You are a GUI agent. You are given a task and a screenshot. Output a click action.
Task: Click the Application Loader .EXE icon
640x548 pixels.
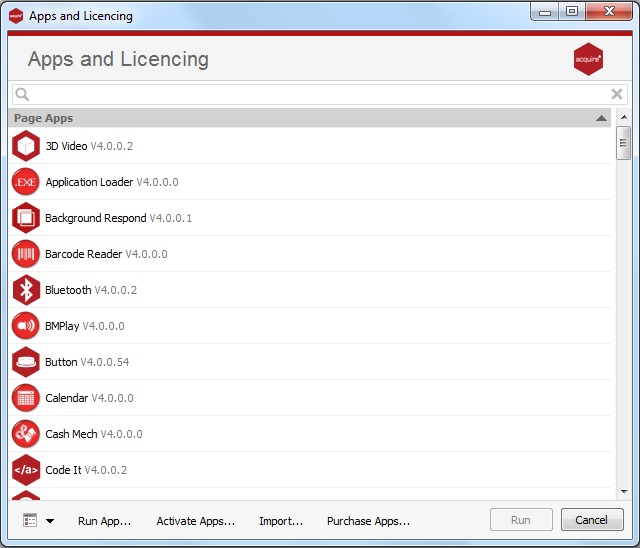26,182
